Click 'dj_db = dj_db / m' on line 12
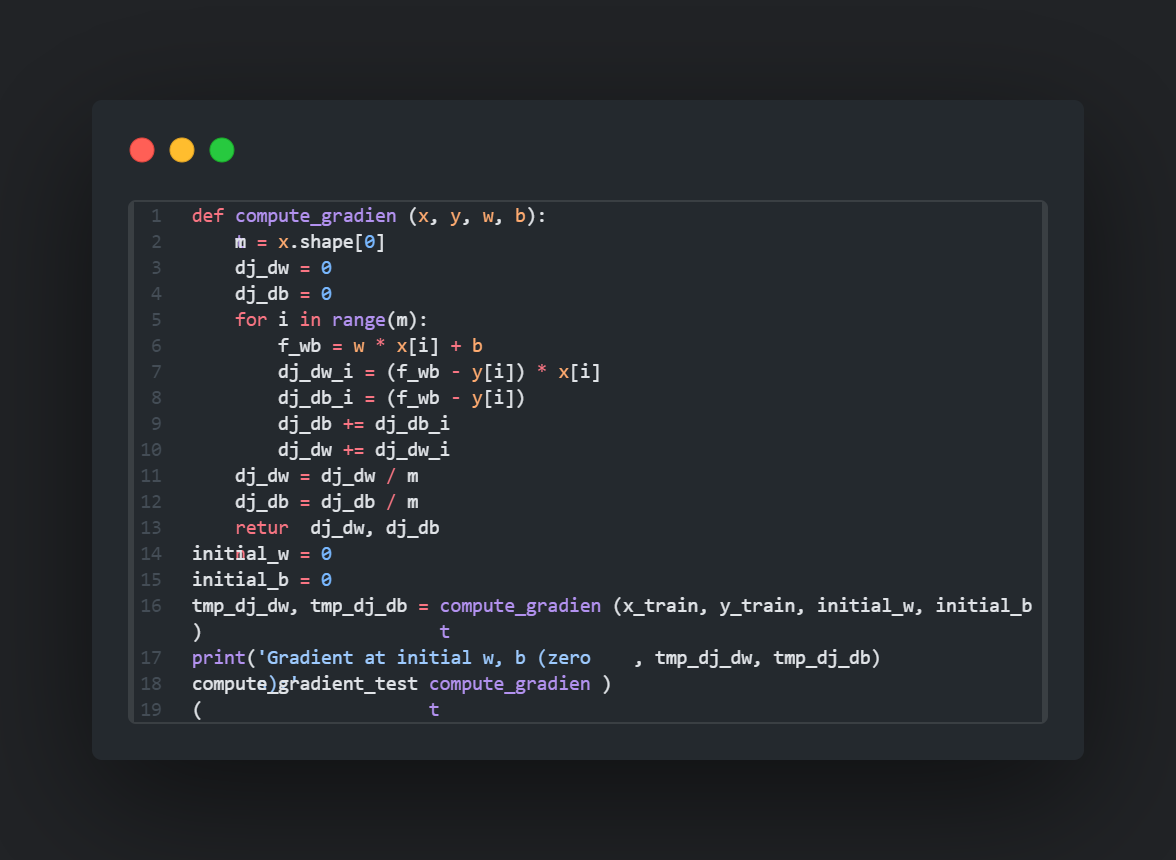This screenshot has height=860, width=1176. click(326, 502)
